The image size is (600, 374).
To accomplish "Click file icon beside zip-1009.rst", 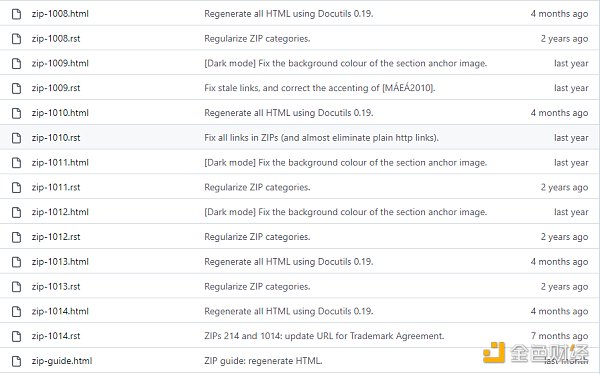I will pos(16,88).
